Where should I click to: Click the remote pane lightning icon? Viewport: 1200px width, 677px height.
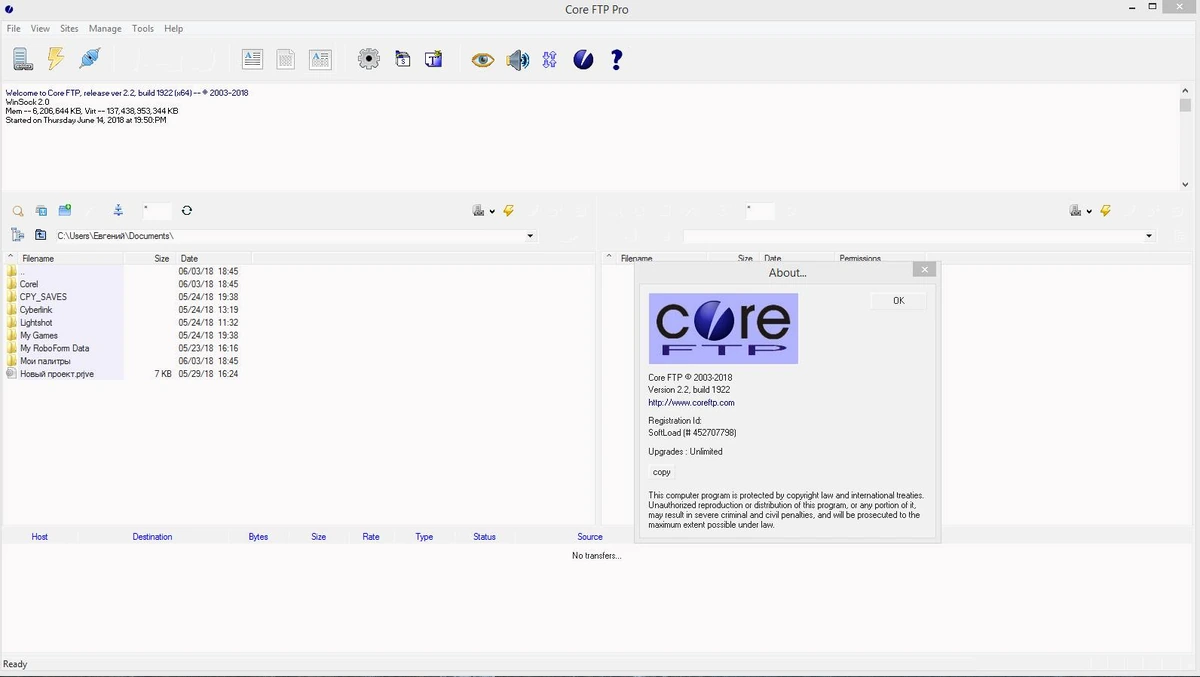click(x=1105, y=210)
